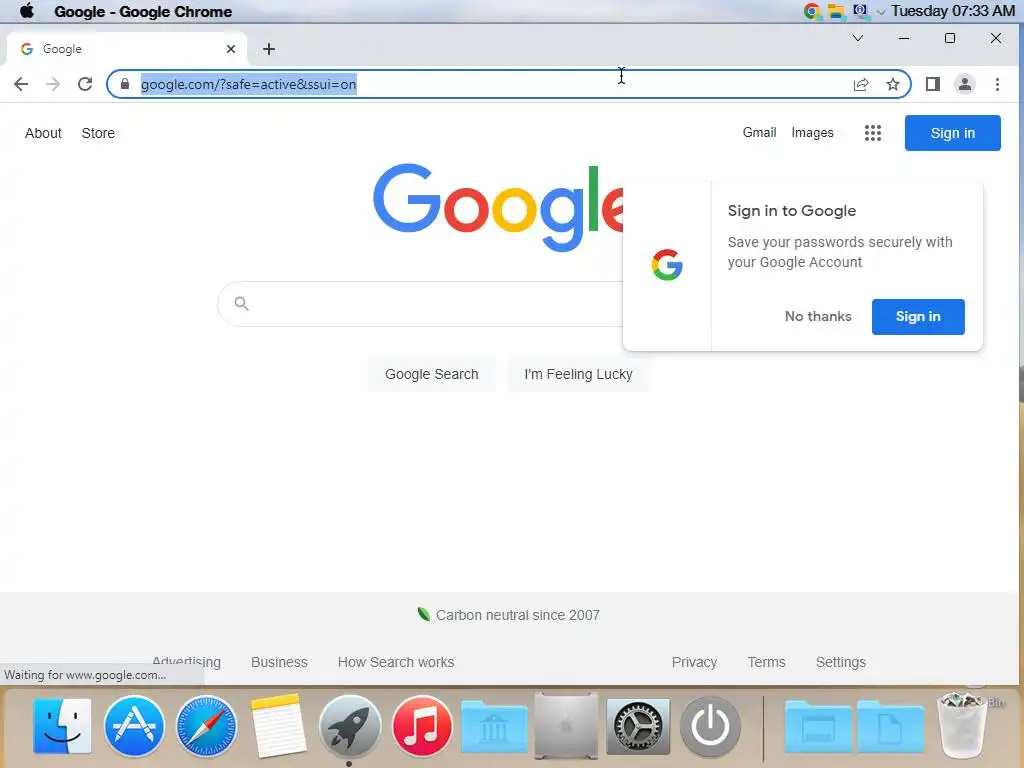Dismiss the popup with No thanks
Screen dimensions: 1024x768
click(818, 317)
